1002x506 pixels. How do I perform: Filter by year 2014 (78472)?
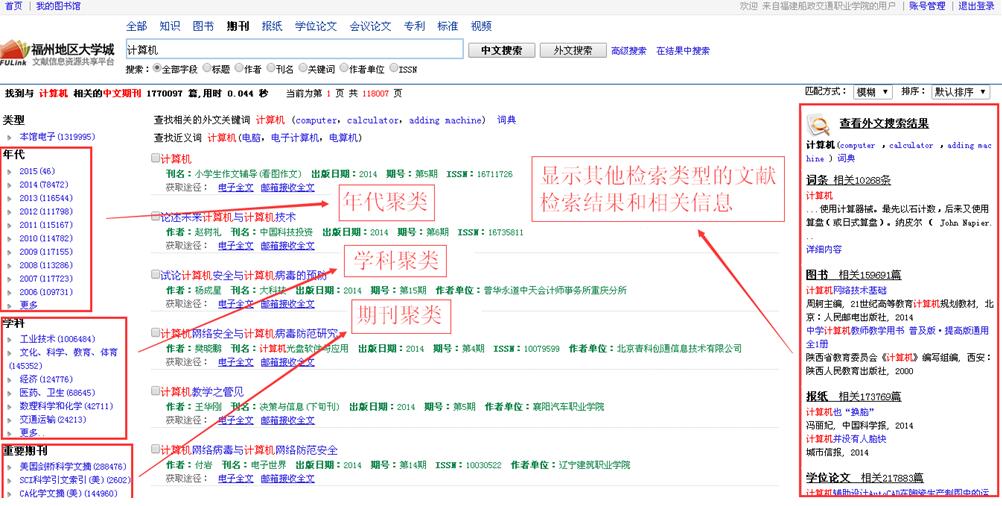point(43,185)
